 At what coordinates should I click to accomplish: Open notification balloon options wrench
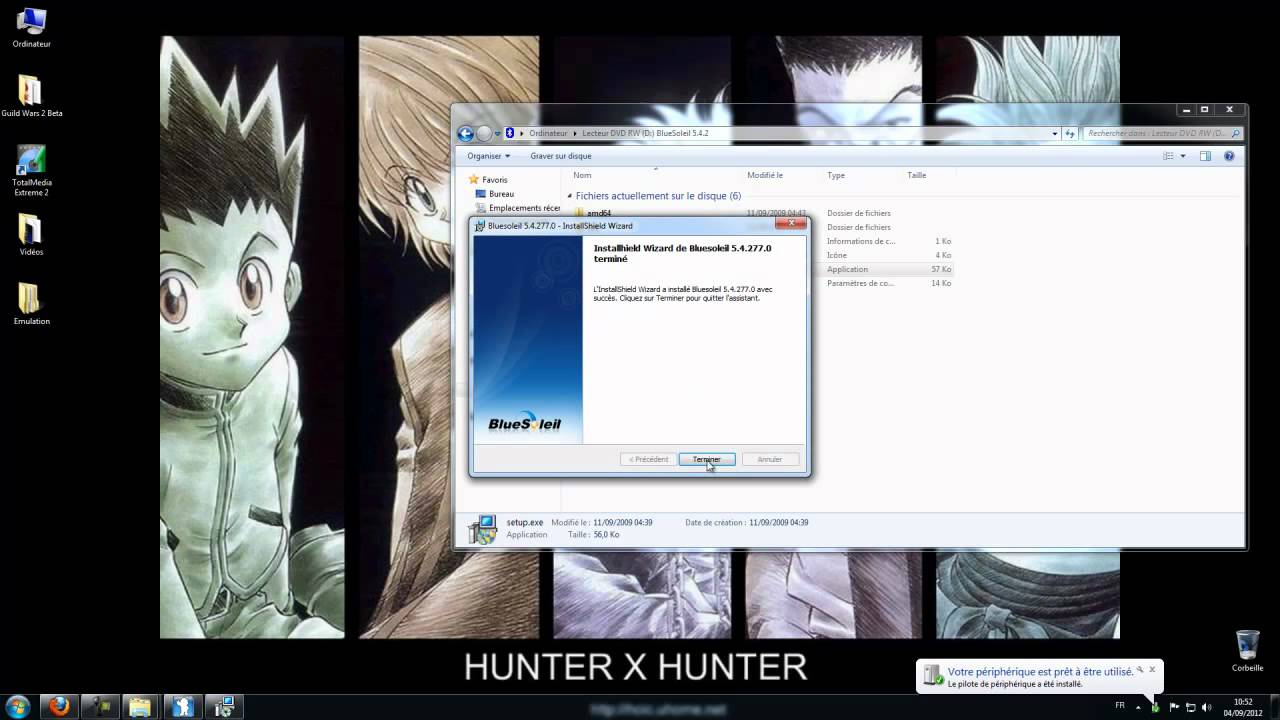pos(1139,669)
